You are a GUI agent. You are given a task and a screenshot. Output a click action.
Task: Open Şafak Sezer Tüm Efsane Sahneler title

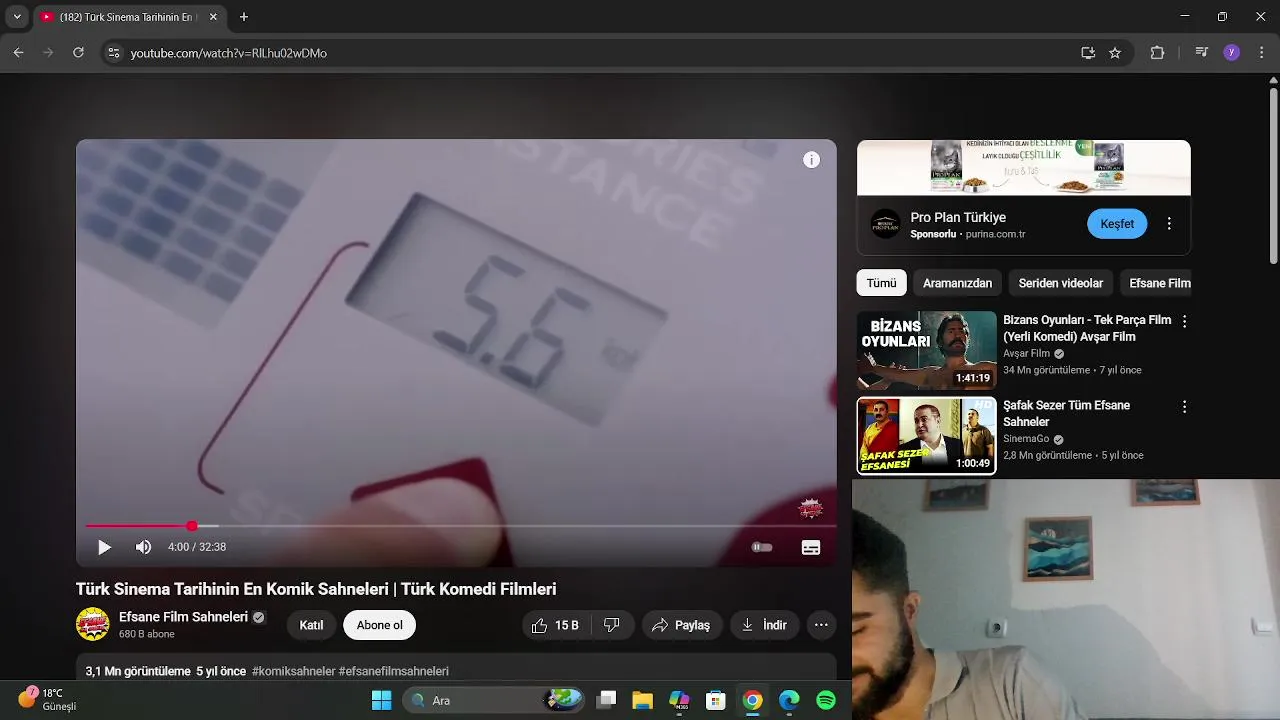[x=1066, y=413]
